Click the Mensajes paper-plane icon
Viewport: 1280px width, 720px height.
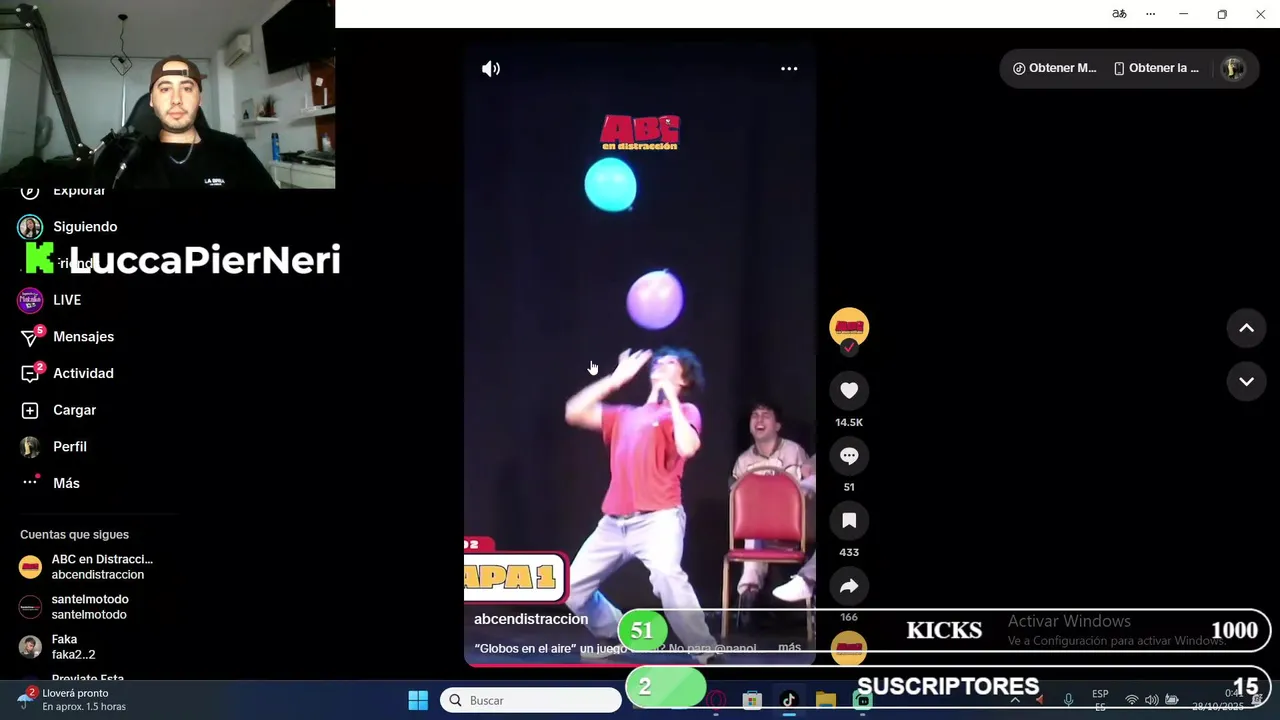[x=30, y=338]
